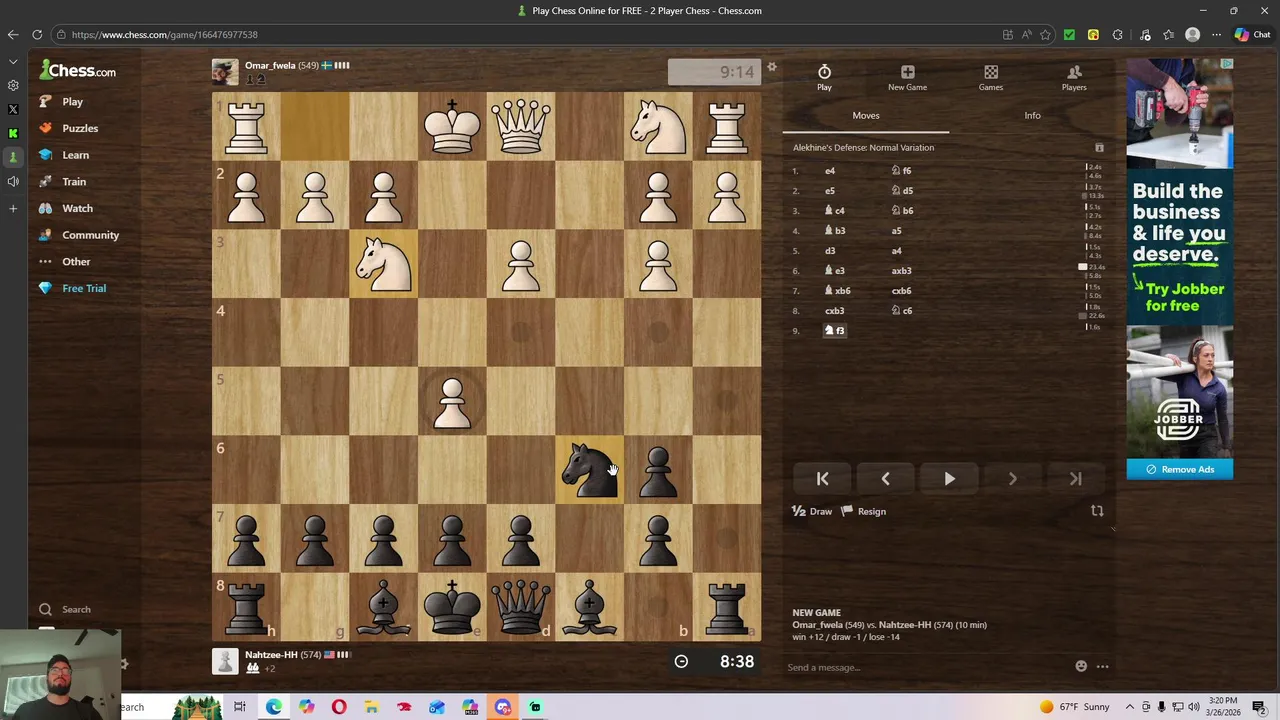1280x720 pixels.
Task: Open the Players icon tab
Action: pyautogui.click(x=1074, y=77)
